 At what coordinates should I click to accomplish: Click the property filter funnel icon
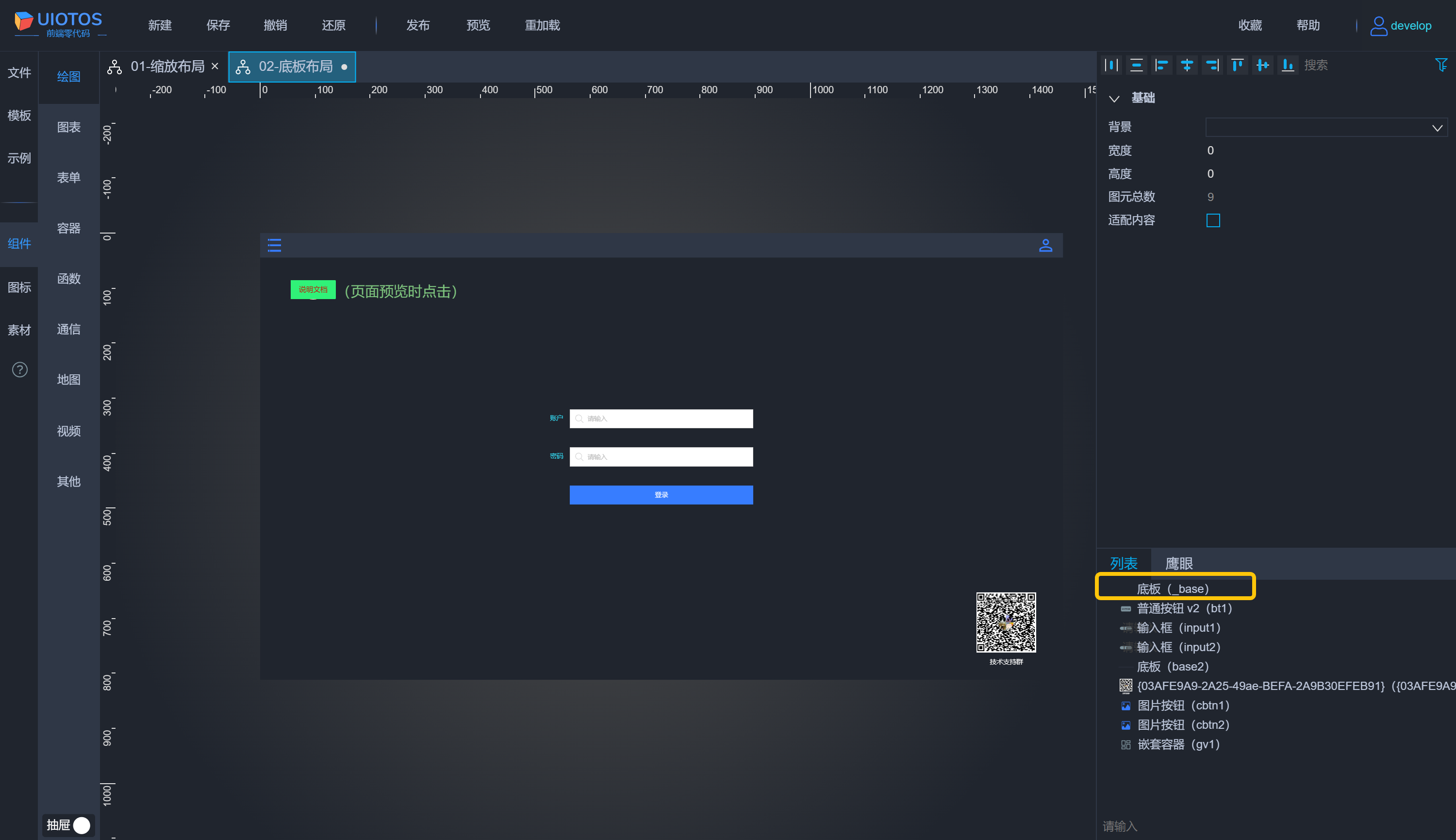pyautogui.click(x=1440, y=65)
